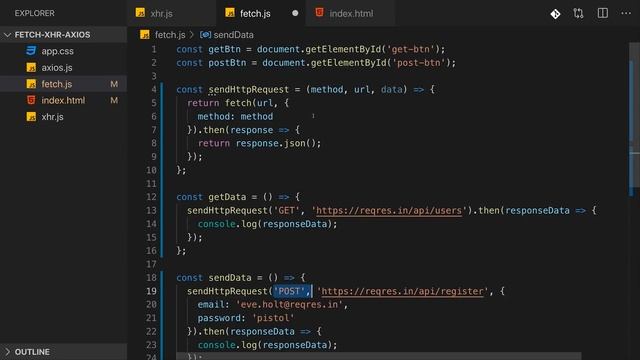Click line number 19 in gutter
640x360 pixels.
pos(151,291)
